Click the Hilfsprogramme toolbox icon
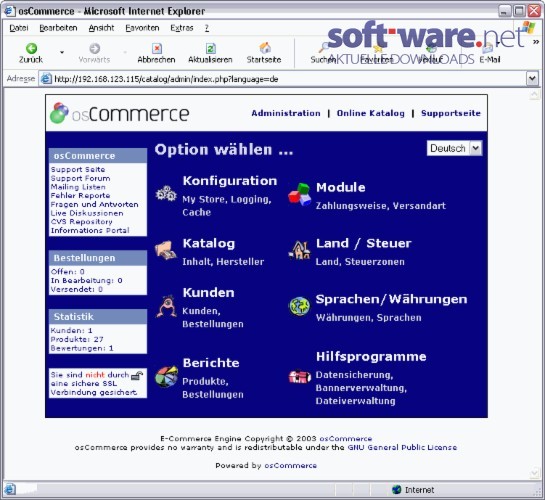Image resolution: width=545 pixels, height=500 pixels. coord(300,376)
